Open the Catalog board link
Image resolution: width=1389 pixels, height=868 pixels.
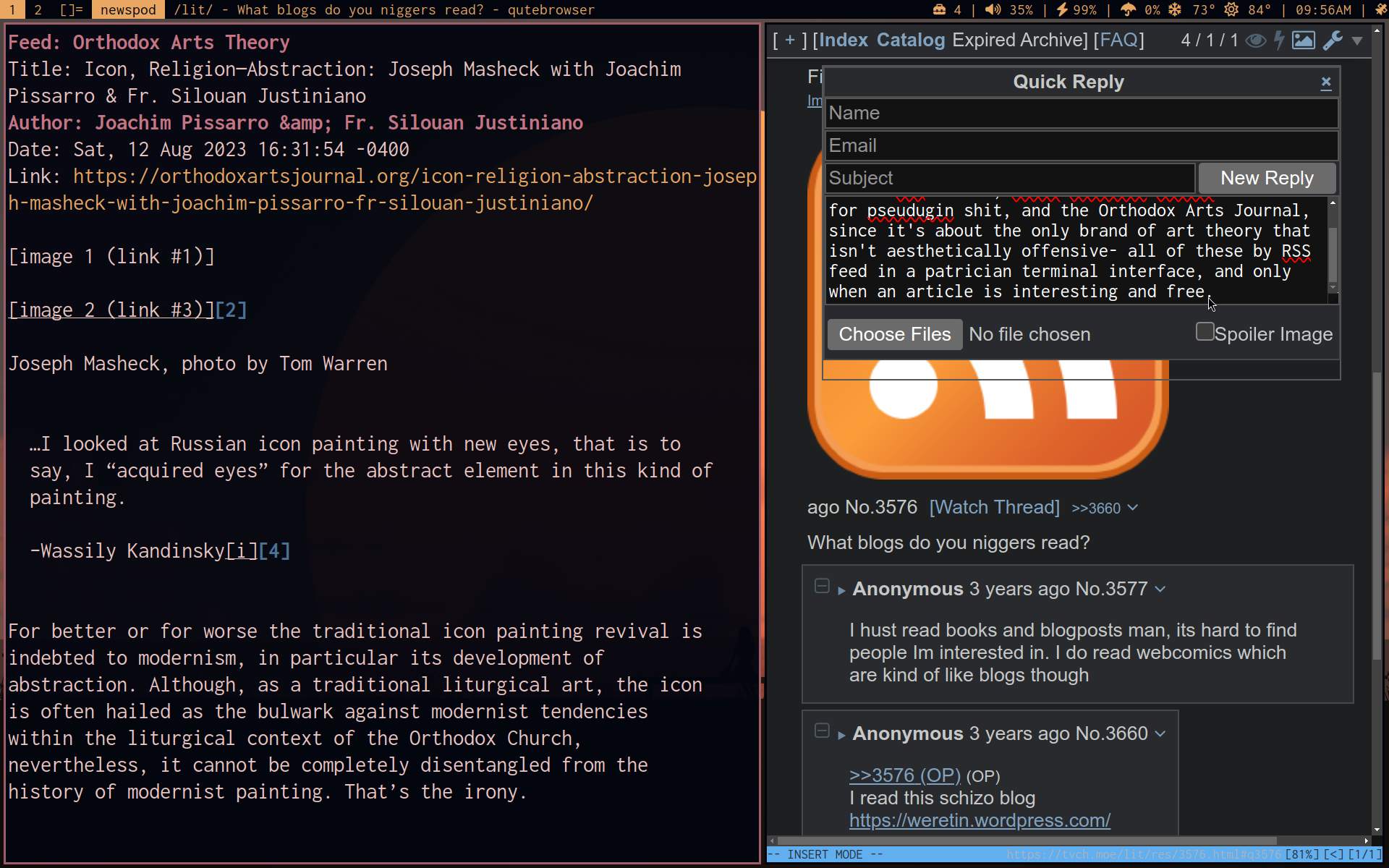click(910, 41)
